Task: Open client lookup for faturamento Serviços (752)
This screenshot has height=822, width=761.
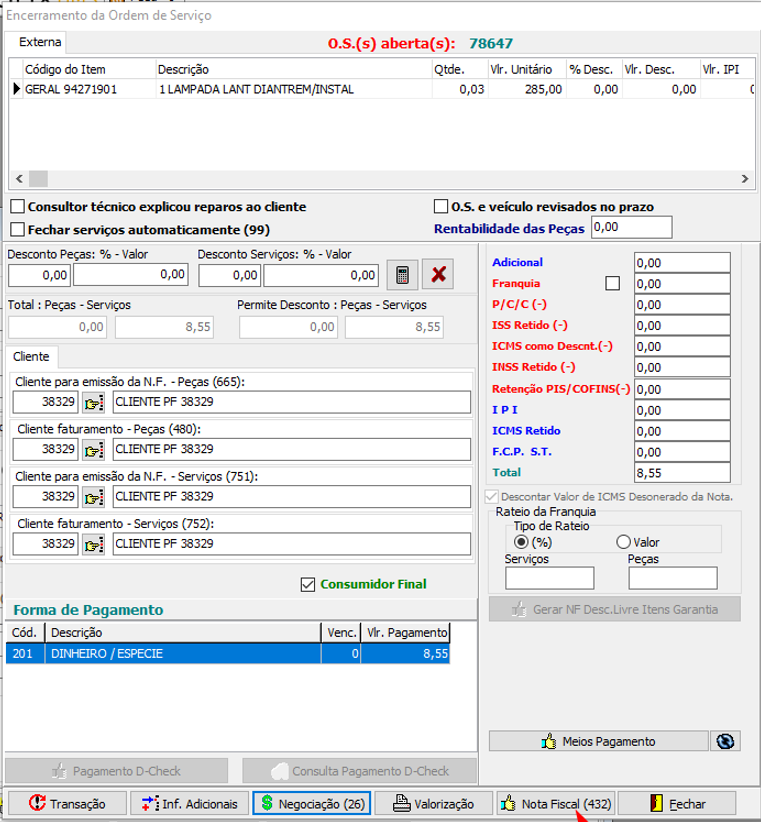Action: click(x=94, y=544)
